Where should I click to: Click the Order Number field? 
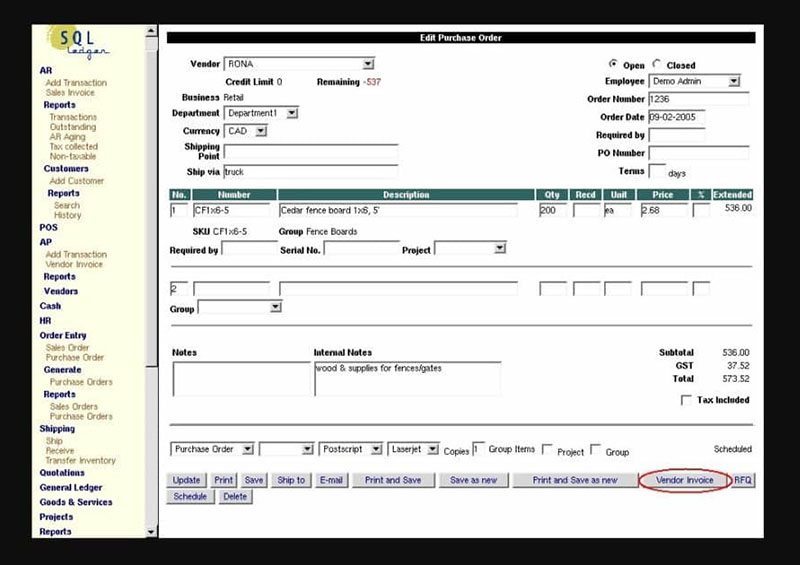(698, 99)
